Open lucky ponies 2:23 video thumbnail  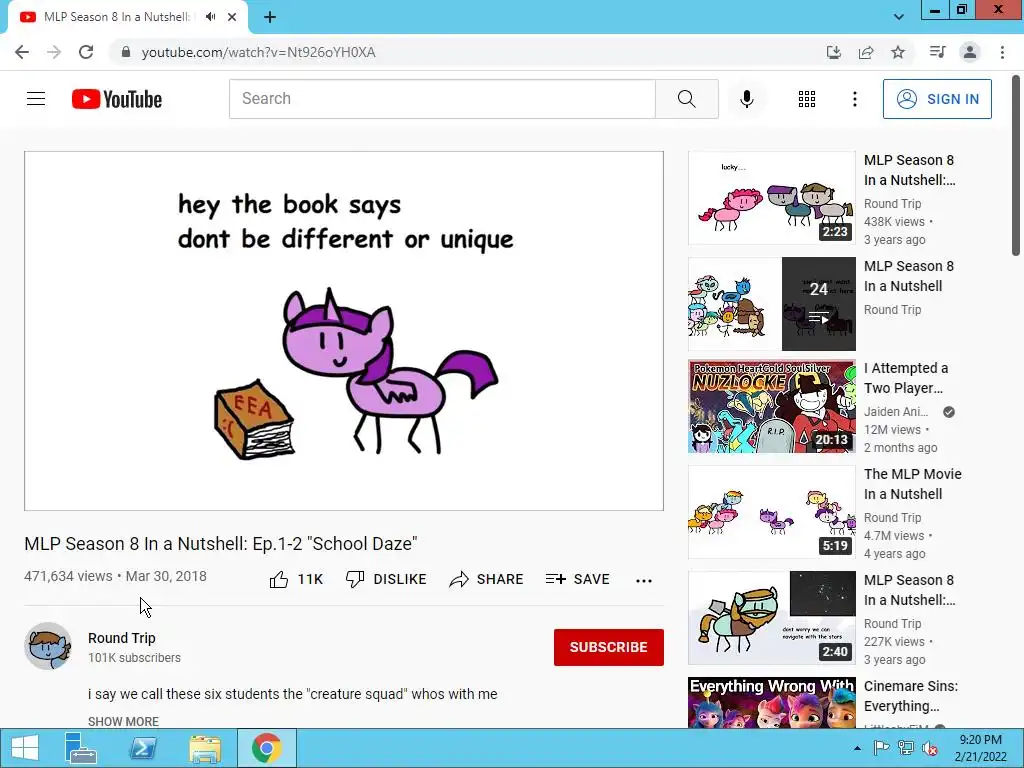772,198
